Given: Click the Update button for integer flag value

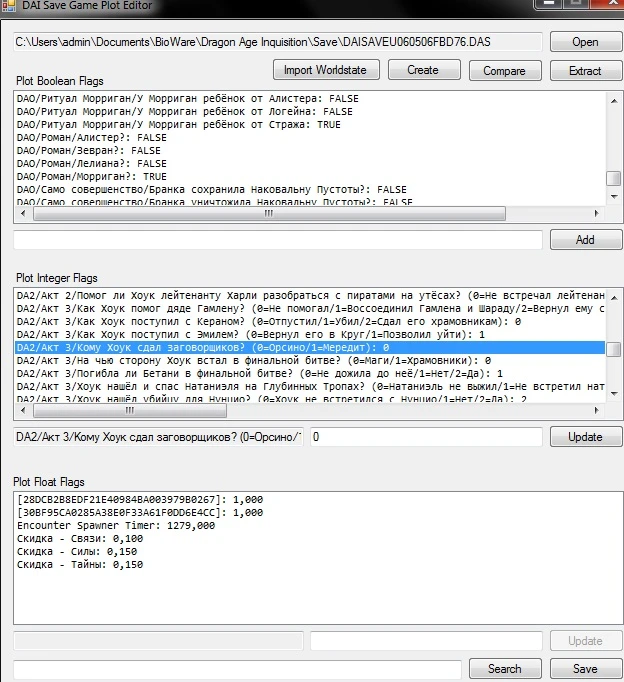Looking at the screenshot, I should point(586,437).
